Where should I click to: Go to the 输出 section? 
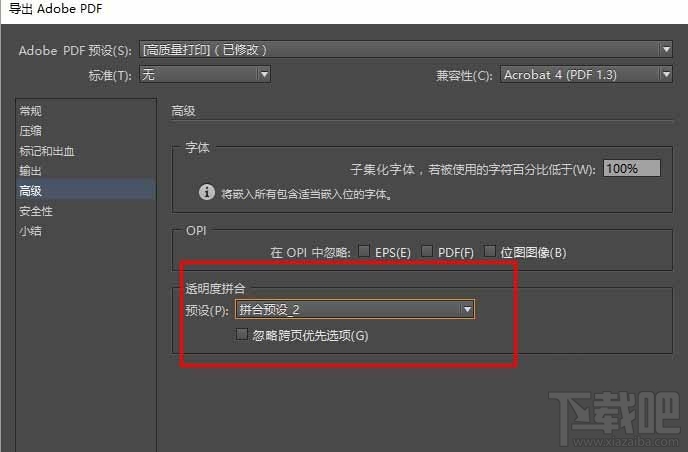[30, 171]
